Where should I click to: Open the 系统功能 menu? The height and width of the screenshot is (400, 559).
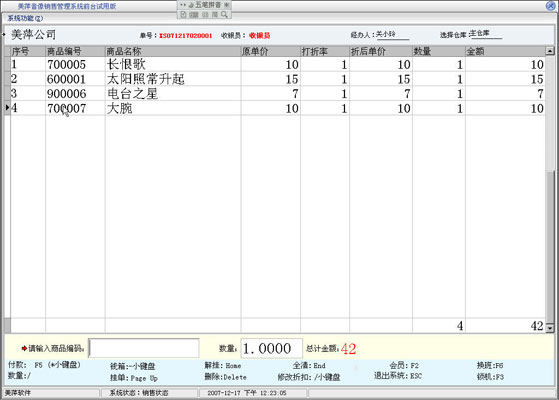click(x=25, y=18)
